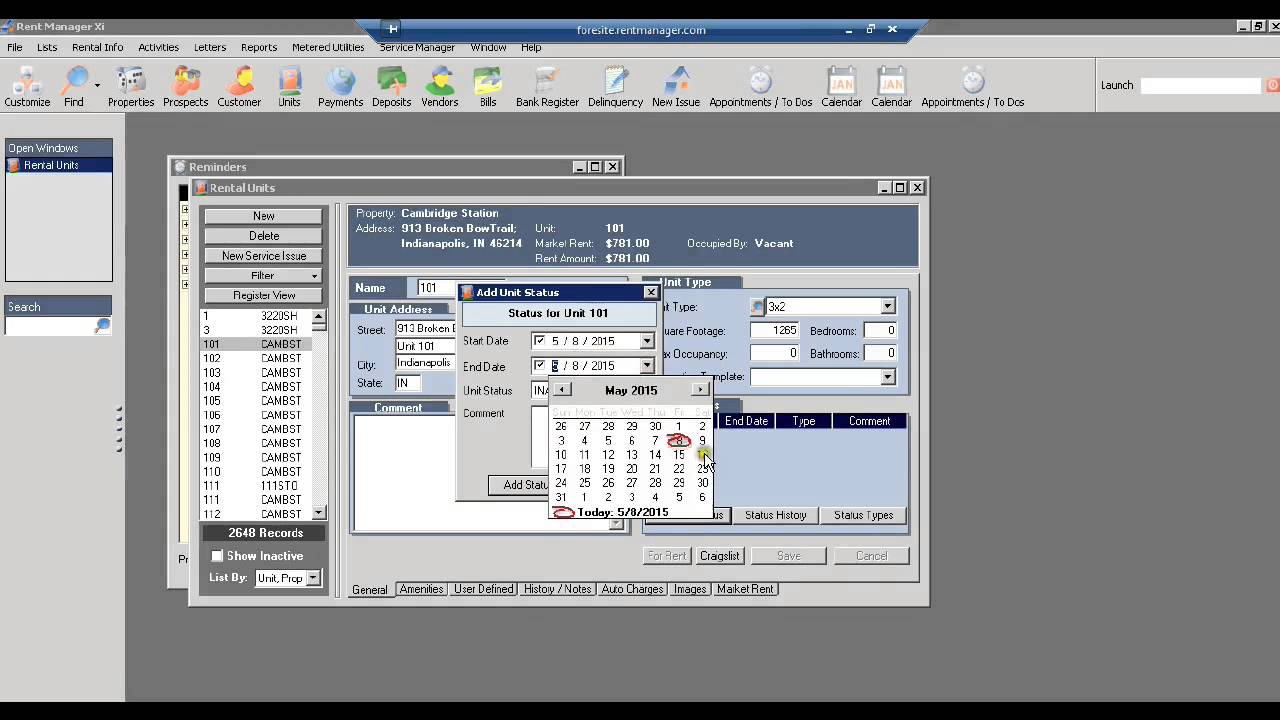Image resolution: width=1280 pixels, height=720 pixels.
Task: Open the Status History button
Action: tap(775, 515)
